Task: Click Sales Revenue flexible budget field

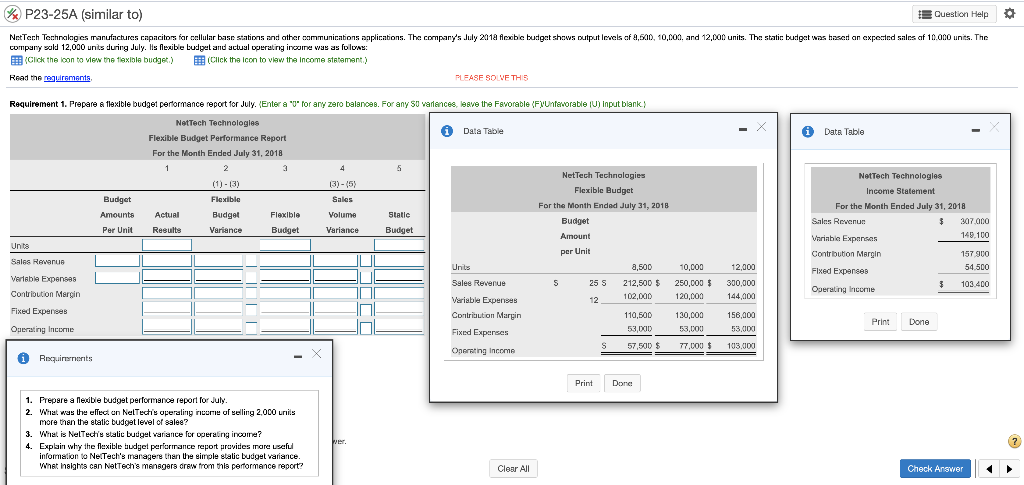Action: pos(285,260)
